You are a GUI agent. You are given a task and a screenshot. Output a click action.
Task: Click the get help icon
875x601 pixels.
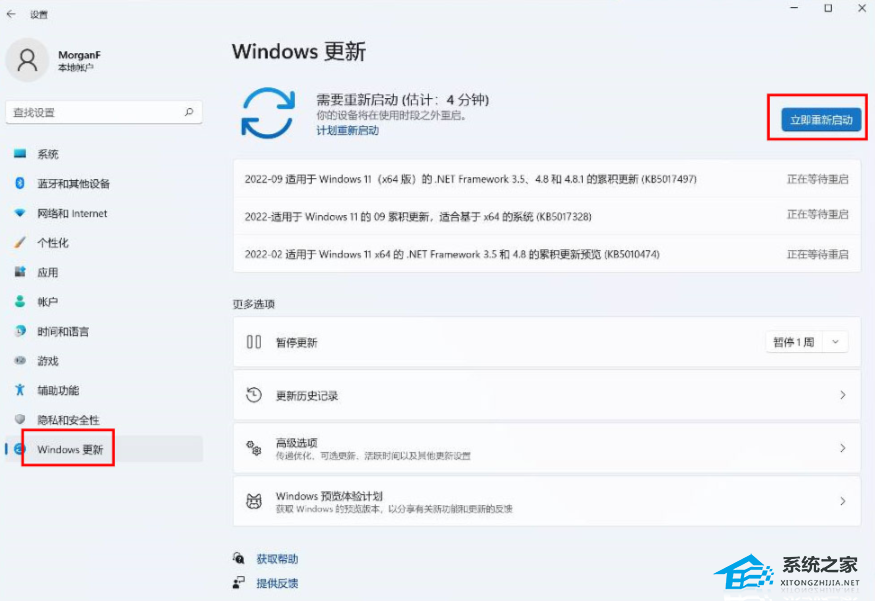coord(239,558)
